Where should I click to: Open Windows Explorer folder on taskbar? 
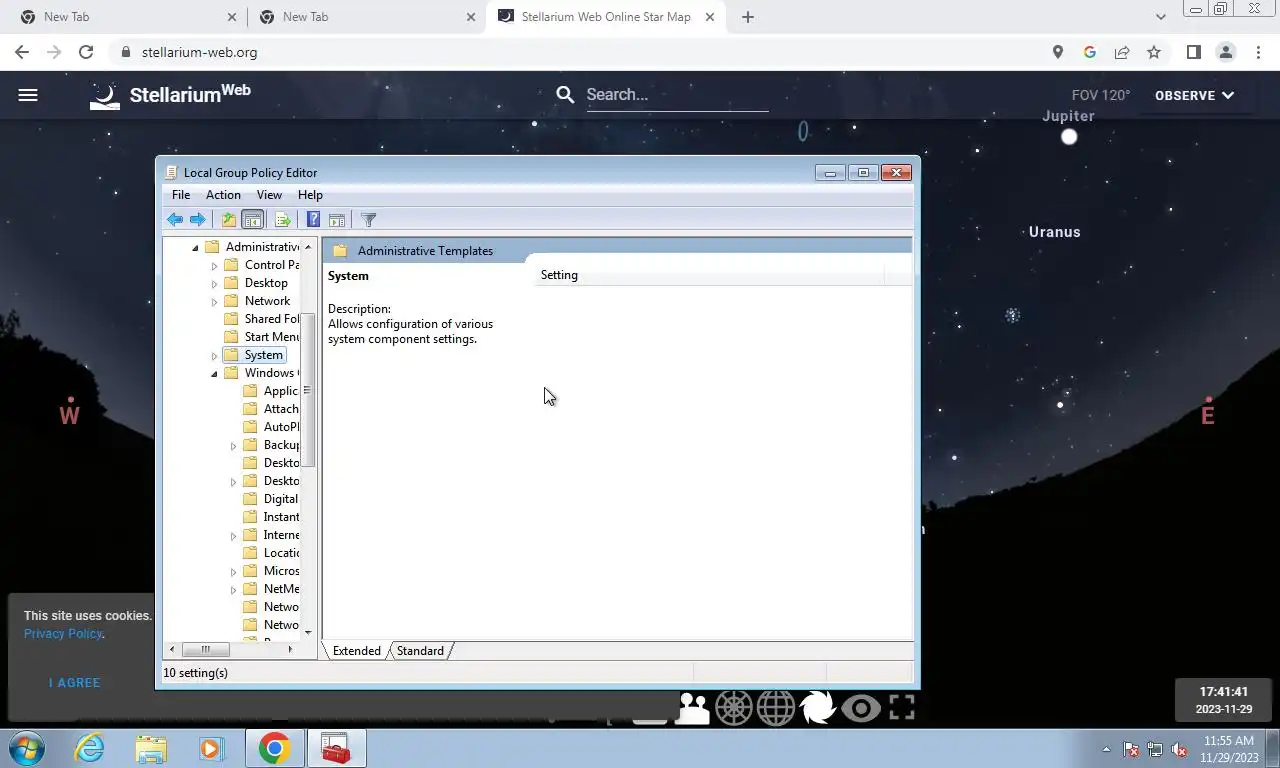[151, 748]
